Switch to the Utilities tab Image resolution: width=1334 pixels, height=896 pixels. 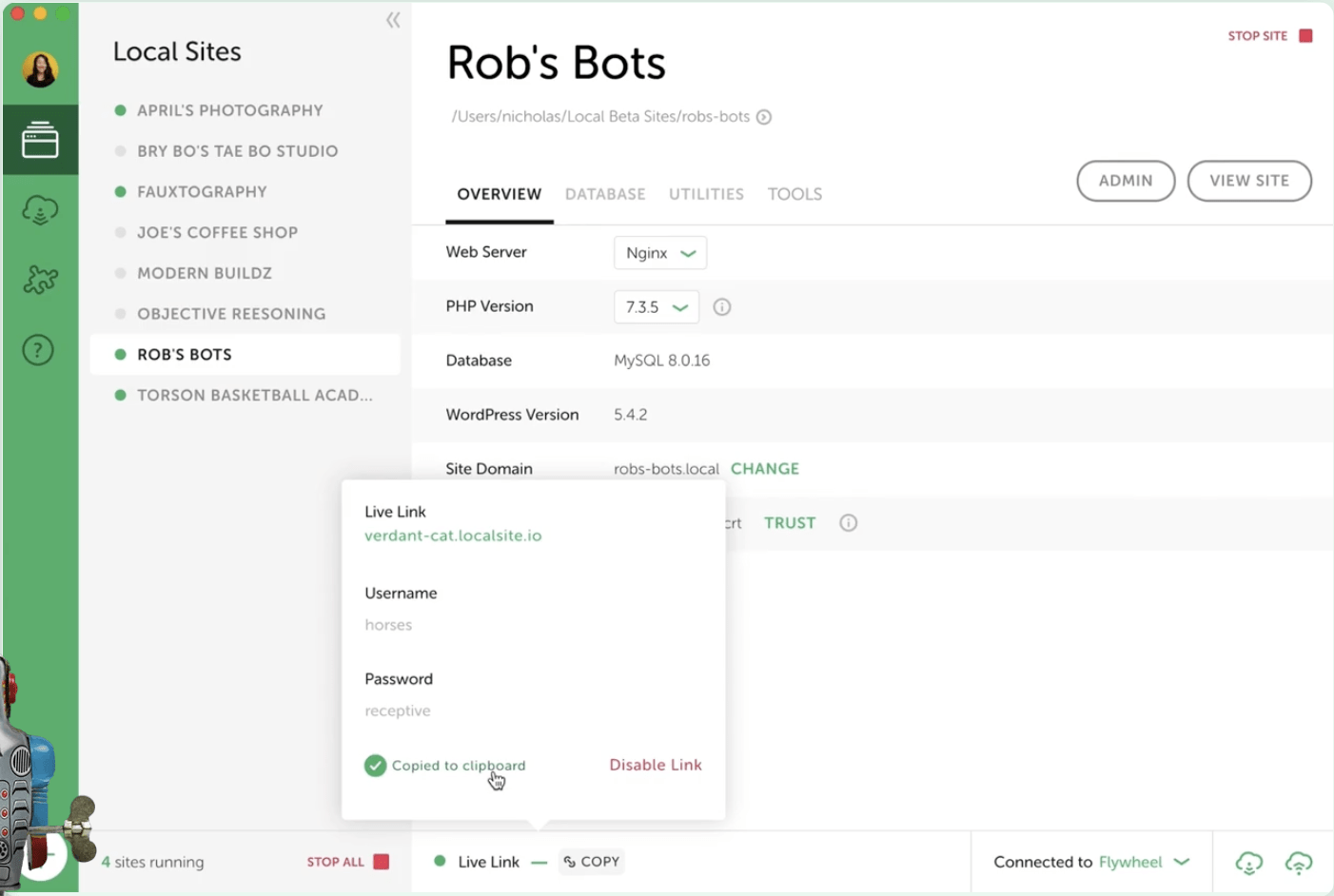click(706, 194)
